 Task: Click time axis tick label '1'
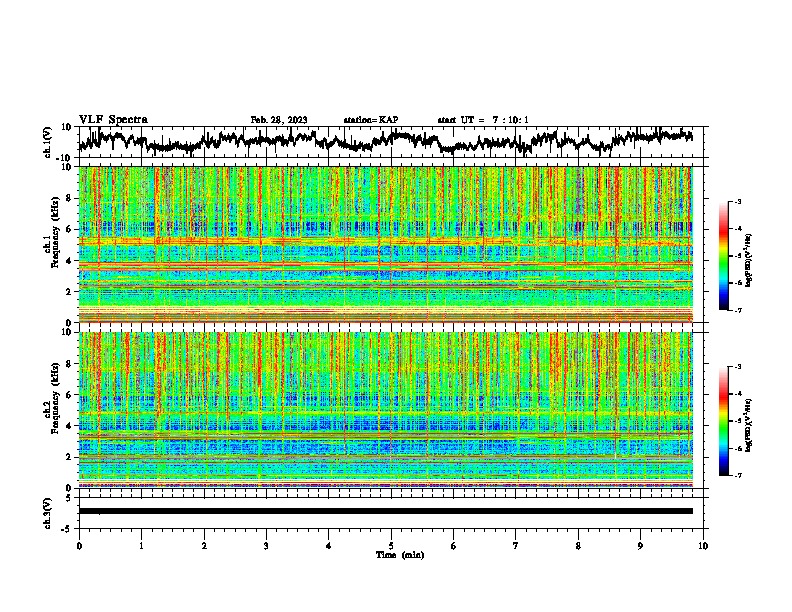coord(141,546)
